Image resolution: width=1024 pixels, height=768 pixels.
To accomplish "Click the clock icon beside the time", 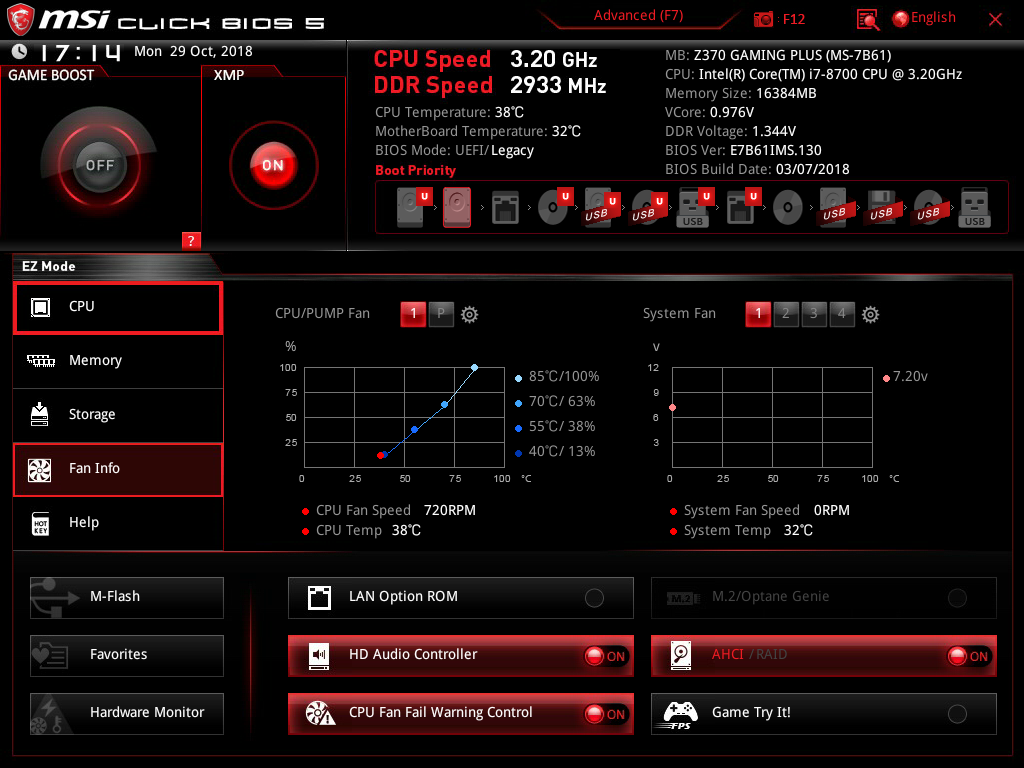I will click(x=20, y=51).
